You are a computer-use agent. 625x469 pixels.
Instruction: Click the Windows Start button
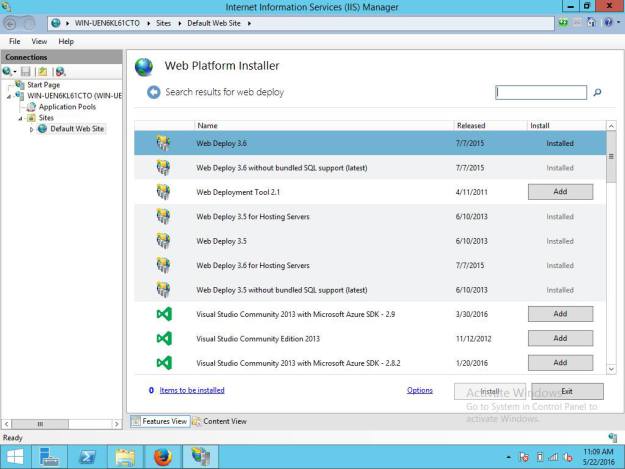15,456
